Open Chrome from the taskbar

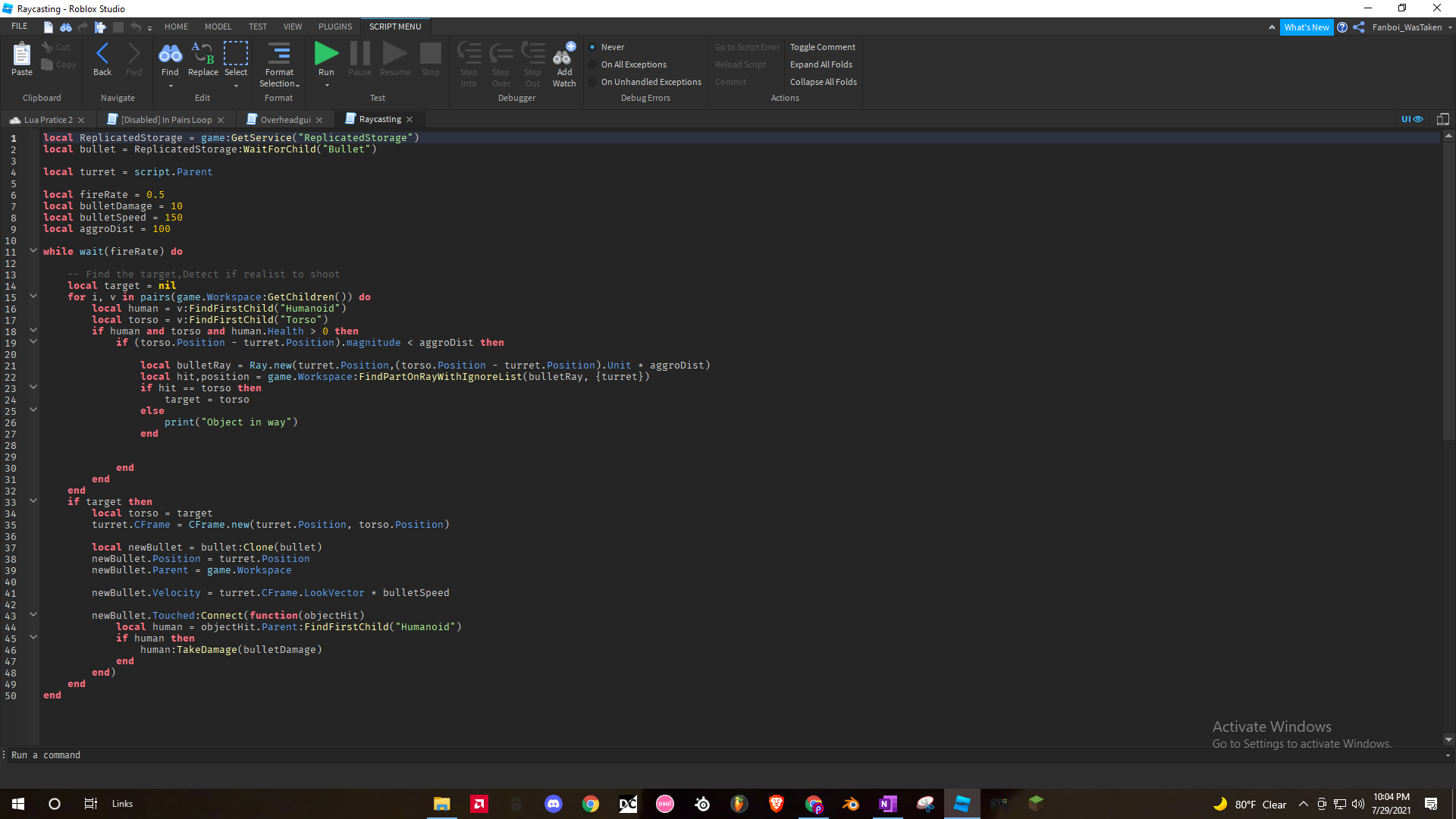click(x=591, y=804)
